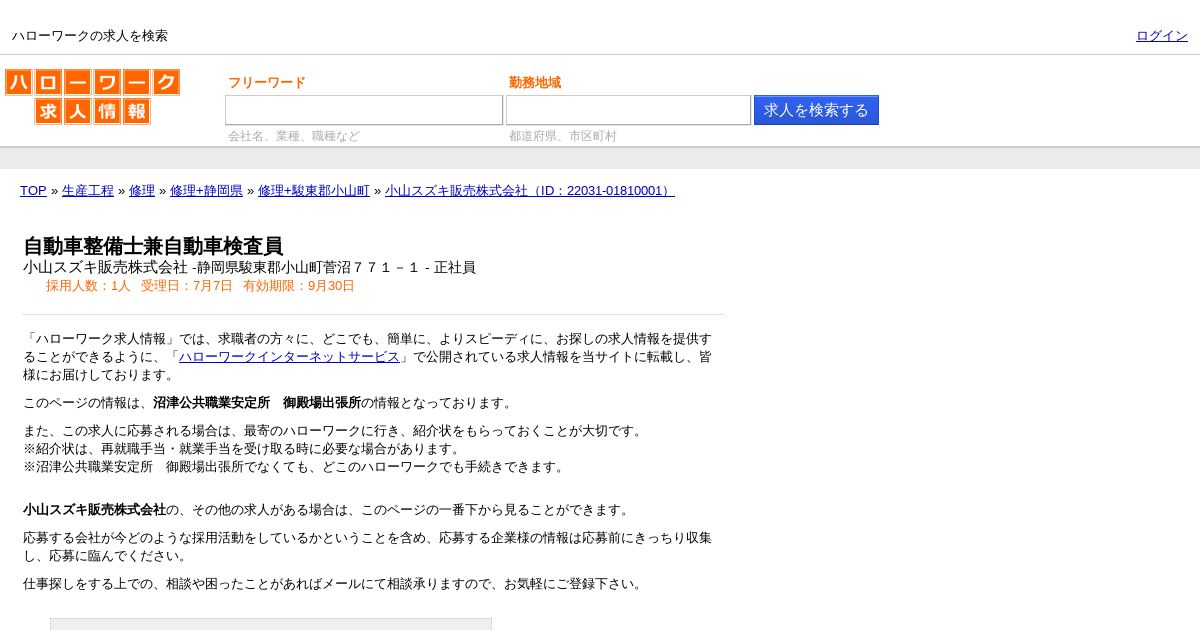The image size is (1200, 630).
Task: Click 会社名、業種、職種など hint text
Action: pyautogui.click(x=294, y=136)
